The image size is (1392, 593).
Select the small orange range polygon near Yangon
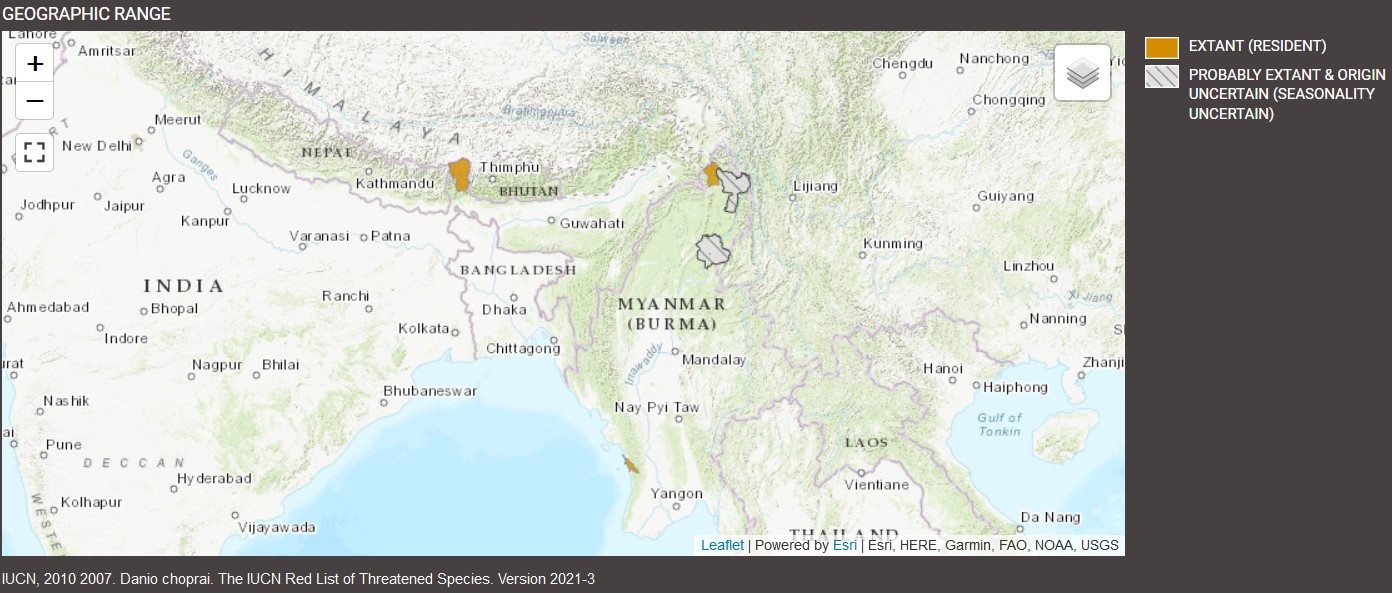631,464
